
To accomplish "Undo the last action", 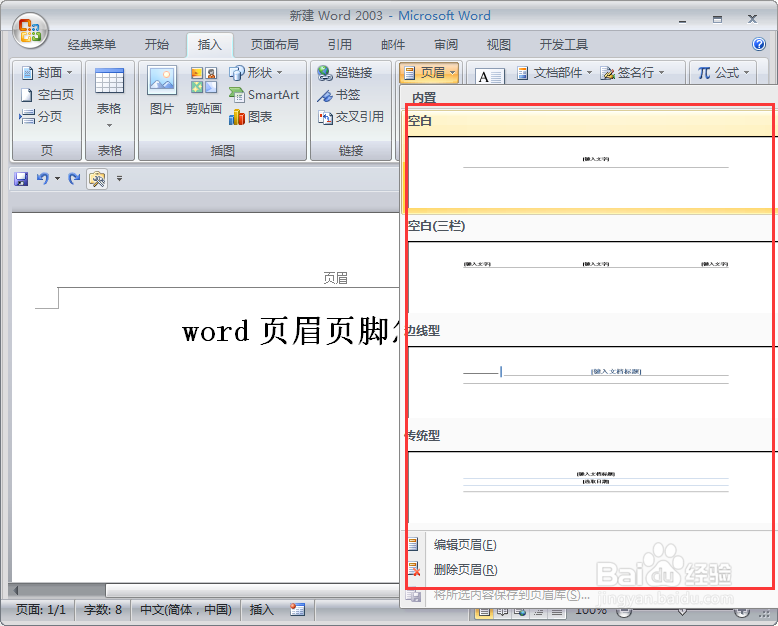I will coord(43,179).
